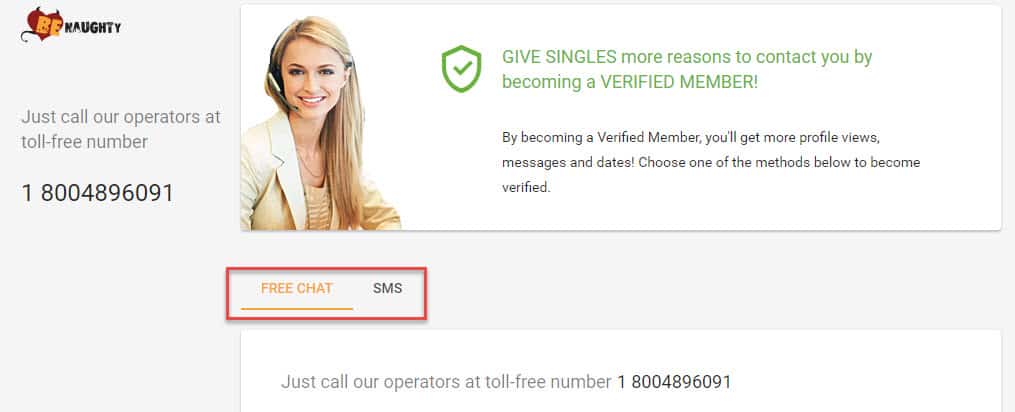
Task: Click the green GIVE SINGLES heading line
Action: click(687, 57)
